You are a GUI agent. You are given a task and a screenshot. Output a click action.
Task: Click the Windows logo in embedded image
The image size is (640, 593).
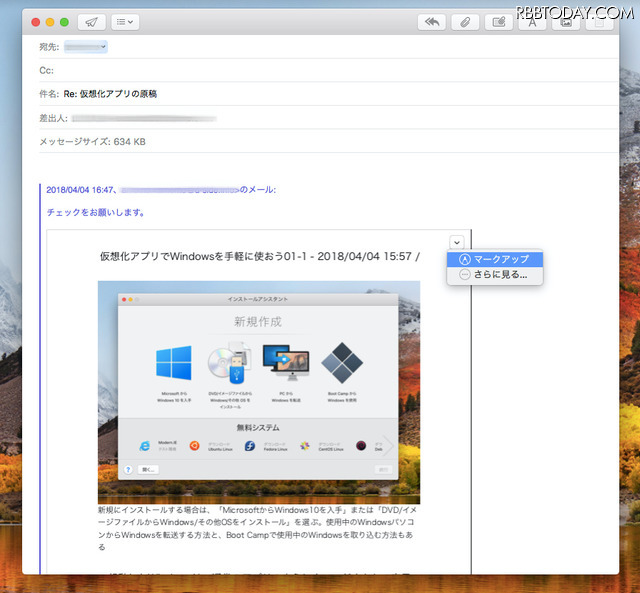[174, 363]
